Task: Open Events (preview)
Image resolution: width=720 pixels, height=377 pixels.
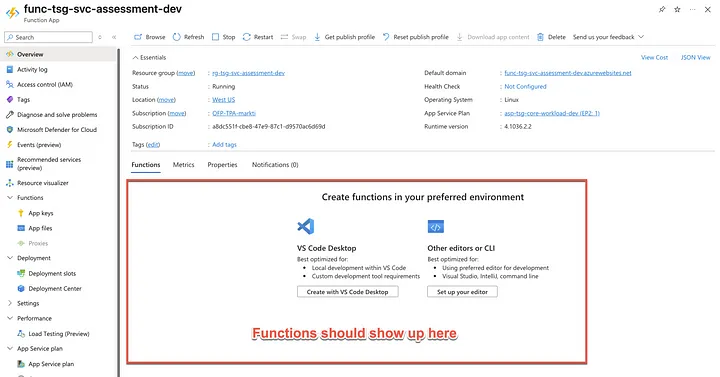Action: [x=39, y=145]
